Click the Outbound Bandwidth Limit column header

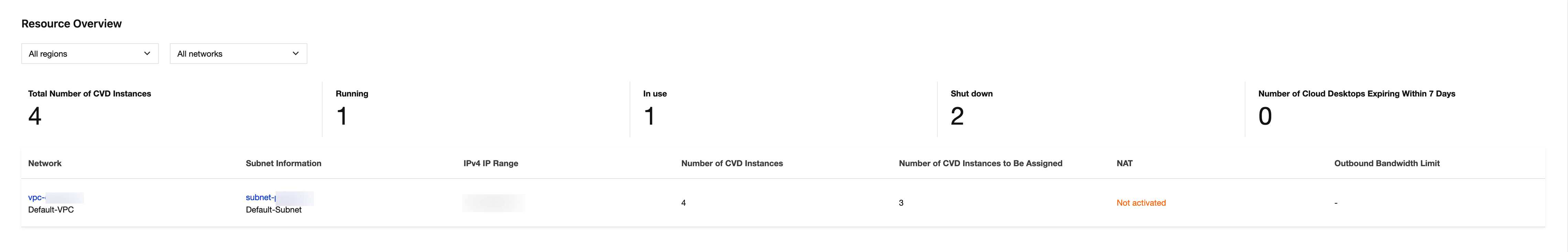[1386, 163]
